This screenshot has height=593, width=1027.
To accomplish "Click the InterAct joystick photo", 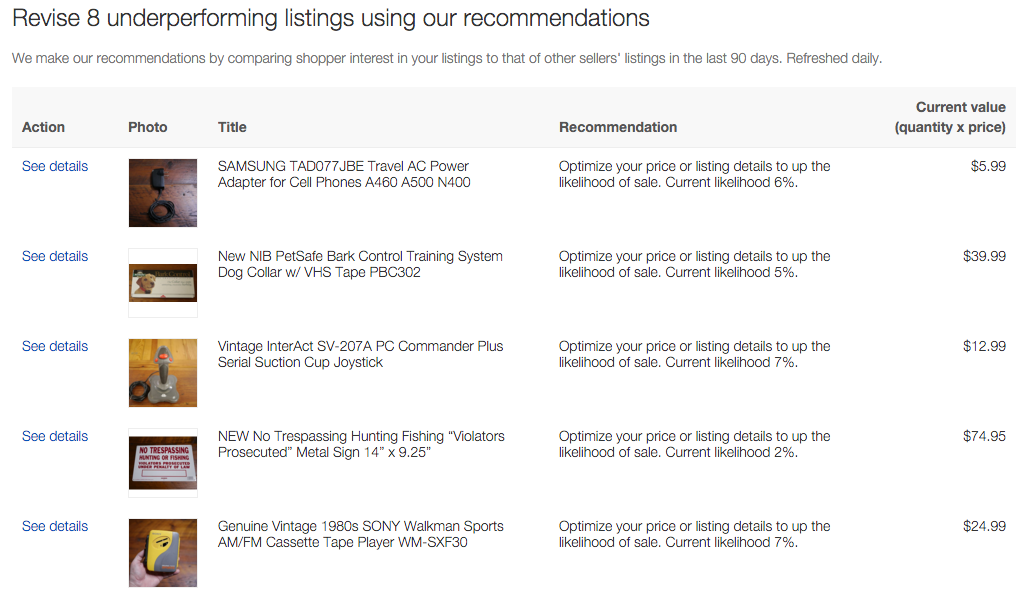I will pos(163,373).
